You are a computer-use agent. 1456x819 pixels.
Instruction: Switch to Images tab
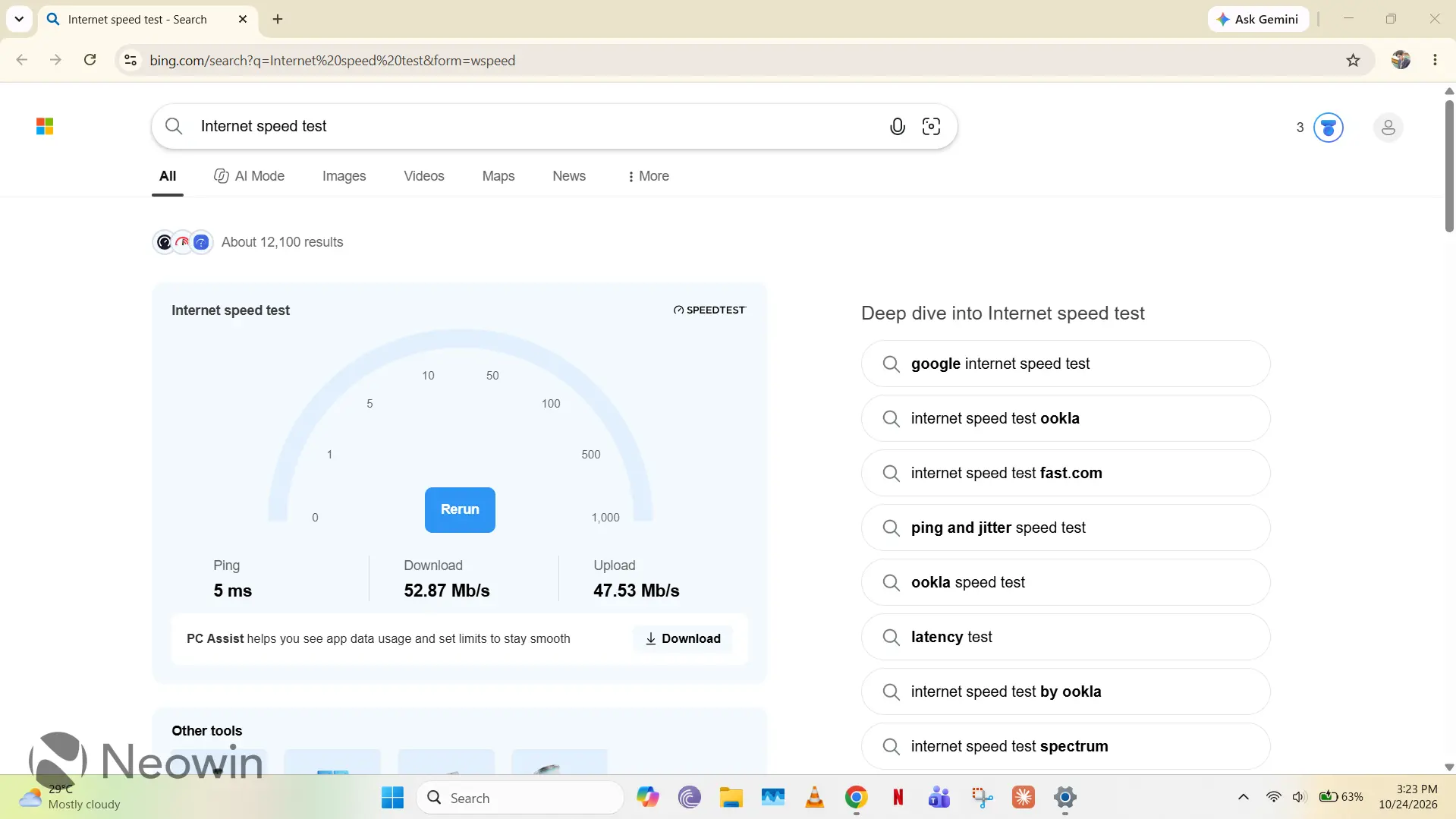344,176
